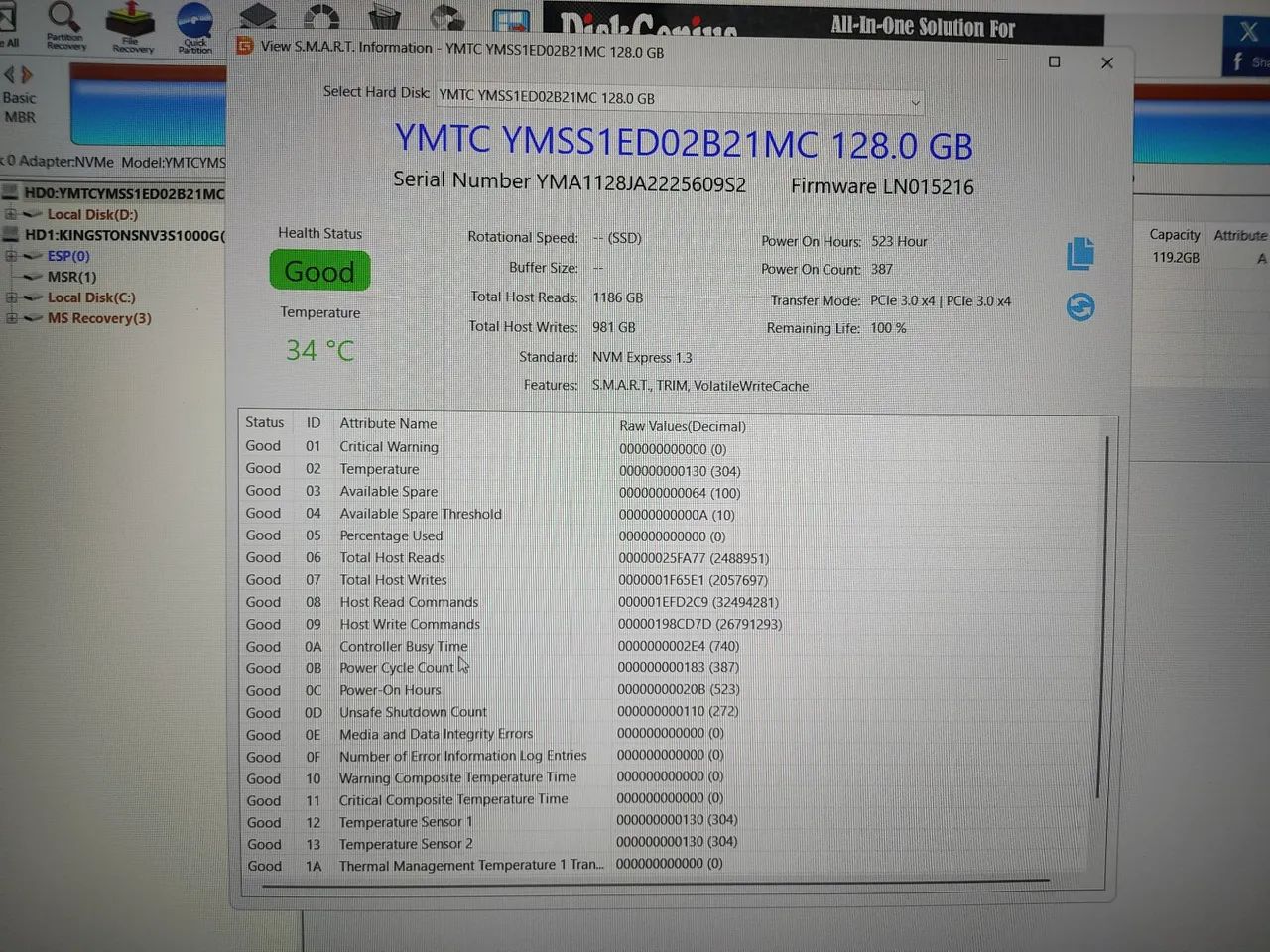1270x952 pixels.
Task: Open the X (Twitter) share link
Action: point(1248,31)
